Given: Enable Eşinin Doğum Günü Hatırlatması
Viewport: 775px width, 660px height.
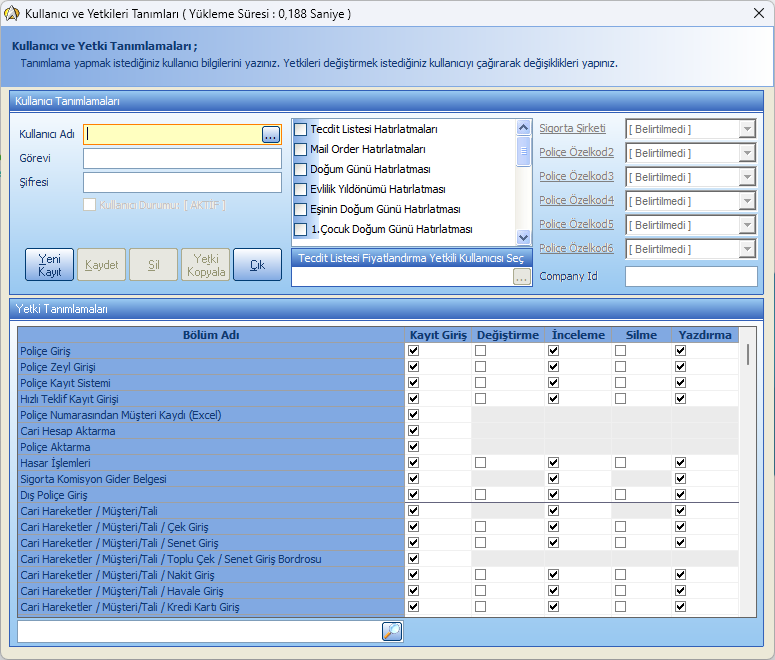Looking at the screenshot, I should tap(301, 210).
